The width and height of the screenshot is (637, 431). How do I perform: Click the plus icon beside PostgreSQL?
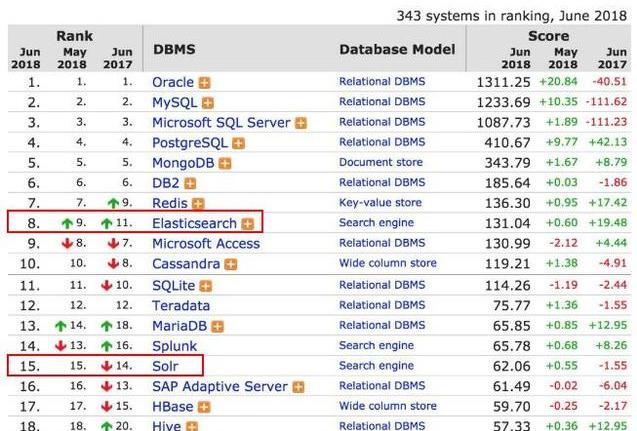[x=238, y=143]
